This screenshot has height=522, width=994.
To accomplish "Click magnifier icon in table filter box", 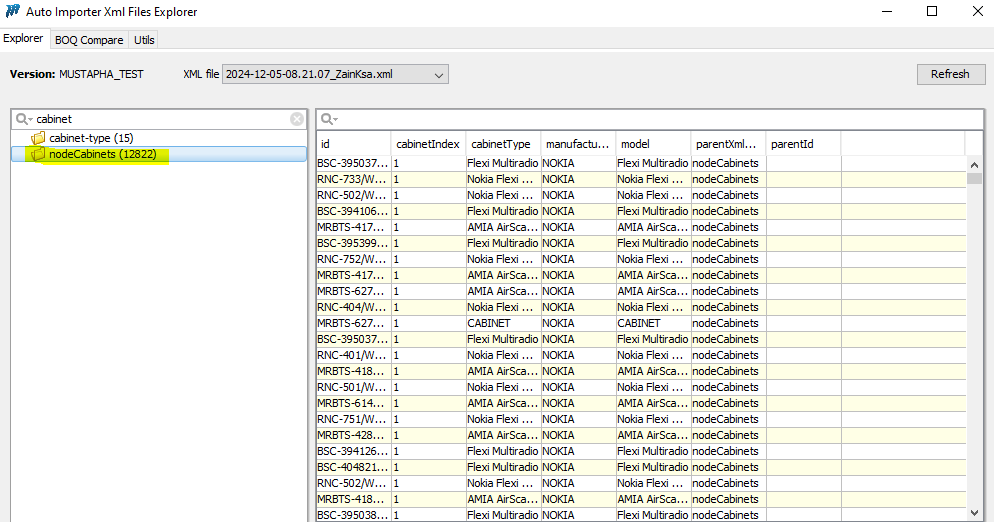I will pyautogui.click(x=328, y=119).
